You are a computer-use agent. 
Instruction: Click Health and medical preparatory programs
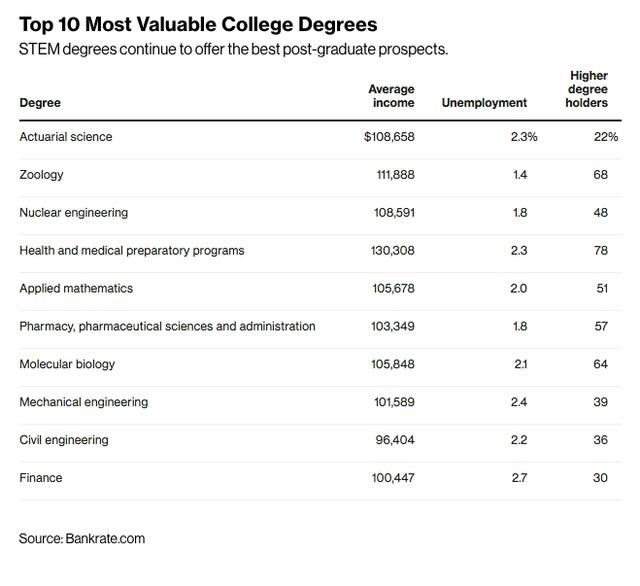tap(132, 251)
